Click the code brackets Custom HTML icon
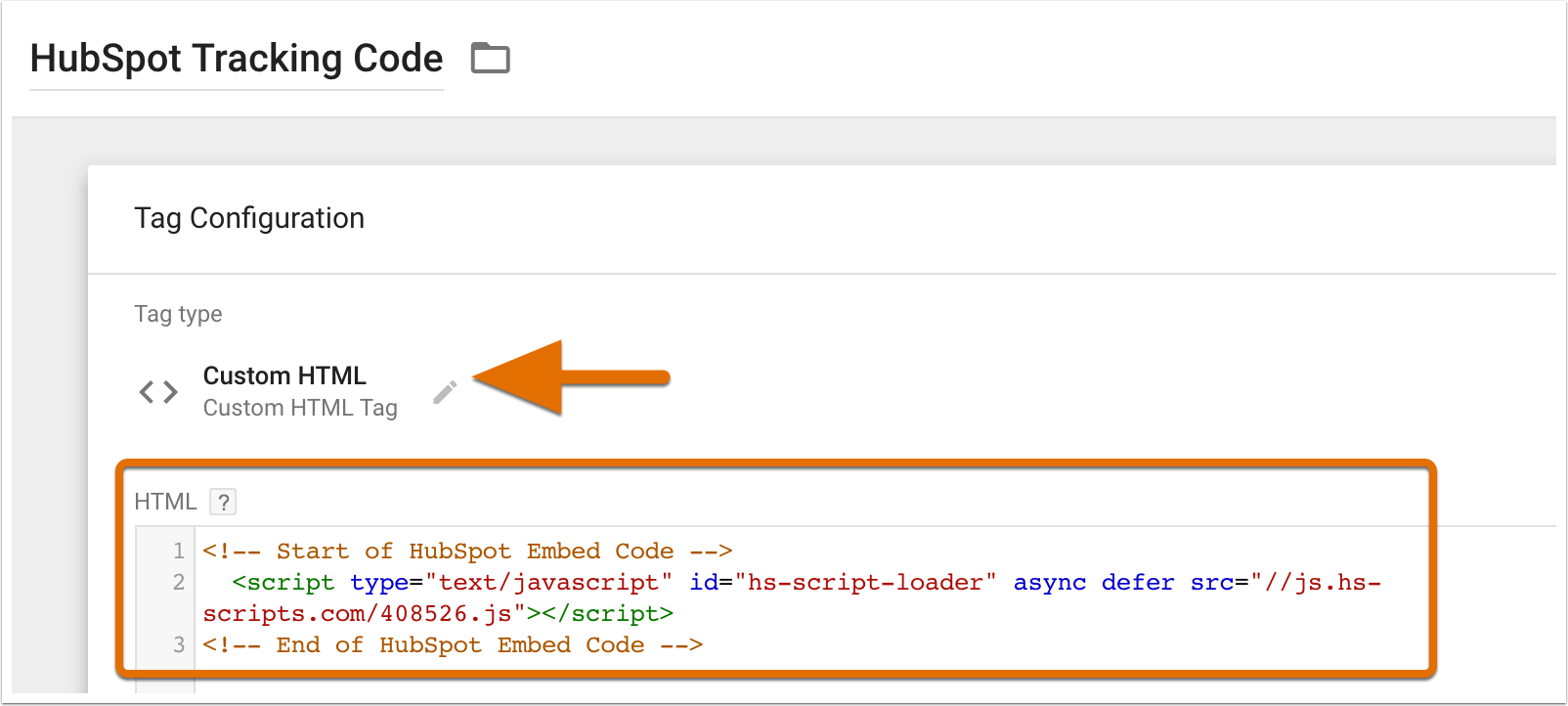Viewport: 1568px width, 706px height. 158,392
